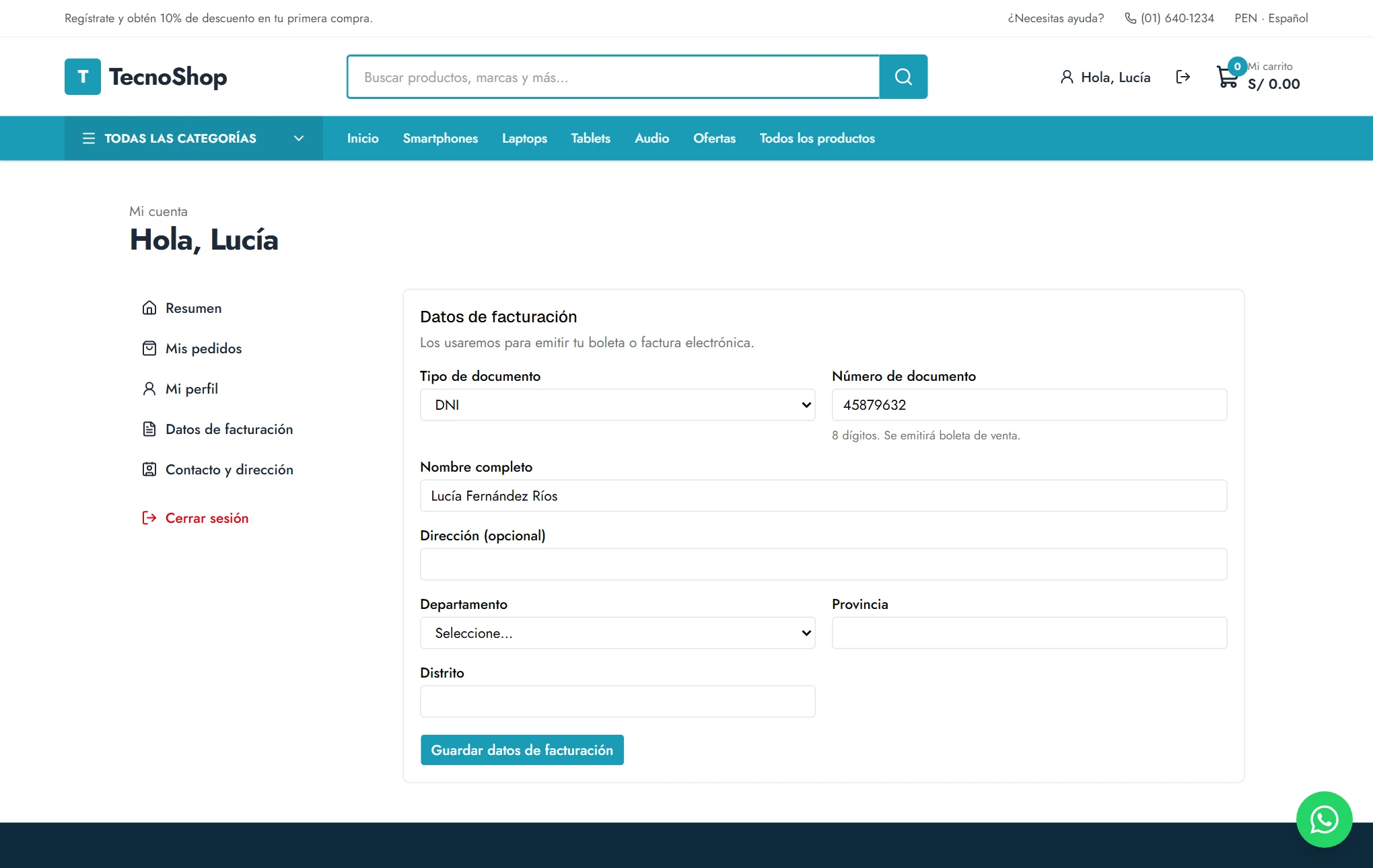Open Laptops category
Screen dimensions: 1373x868
[524, 138]
